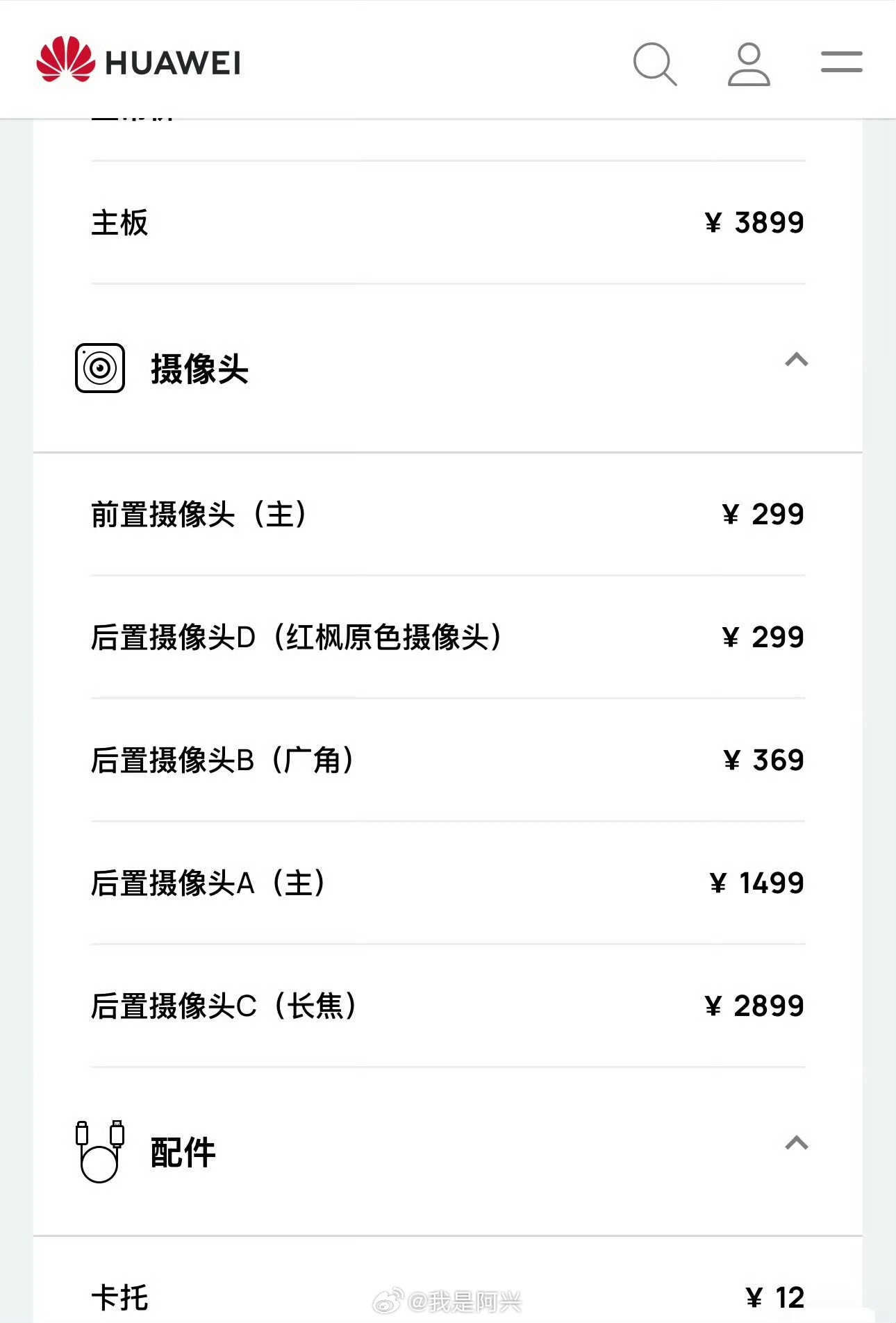
Task: Click the ¥ 2899 price
Action: (x=754, y=1006)
